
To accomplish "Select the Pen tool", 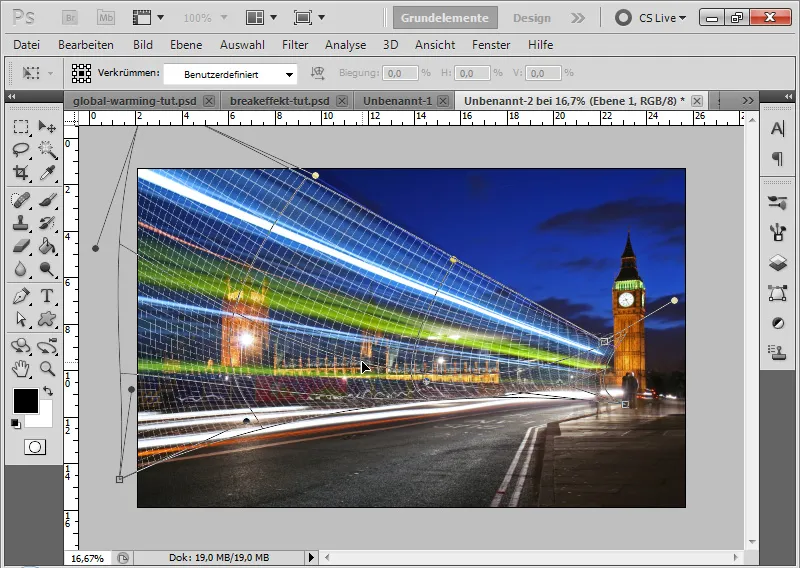I will coord(20,295).
